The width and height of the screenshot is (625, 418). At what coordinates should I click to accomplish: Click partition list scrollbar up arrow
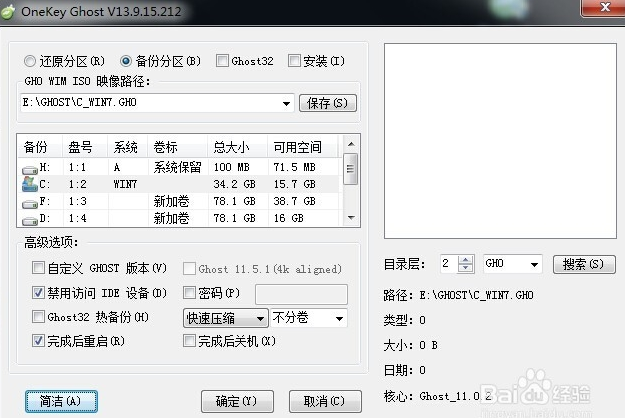coord(351,144)
